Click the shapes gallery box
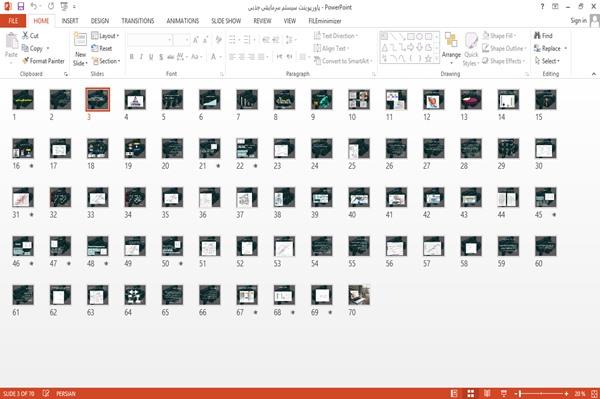 point(409,47)
